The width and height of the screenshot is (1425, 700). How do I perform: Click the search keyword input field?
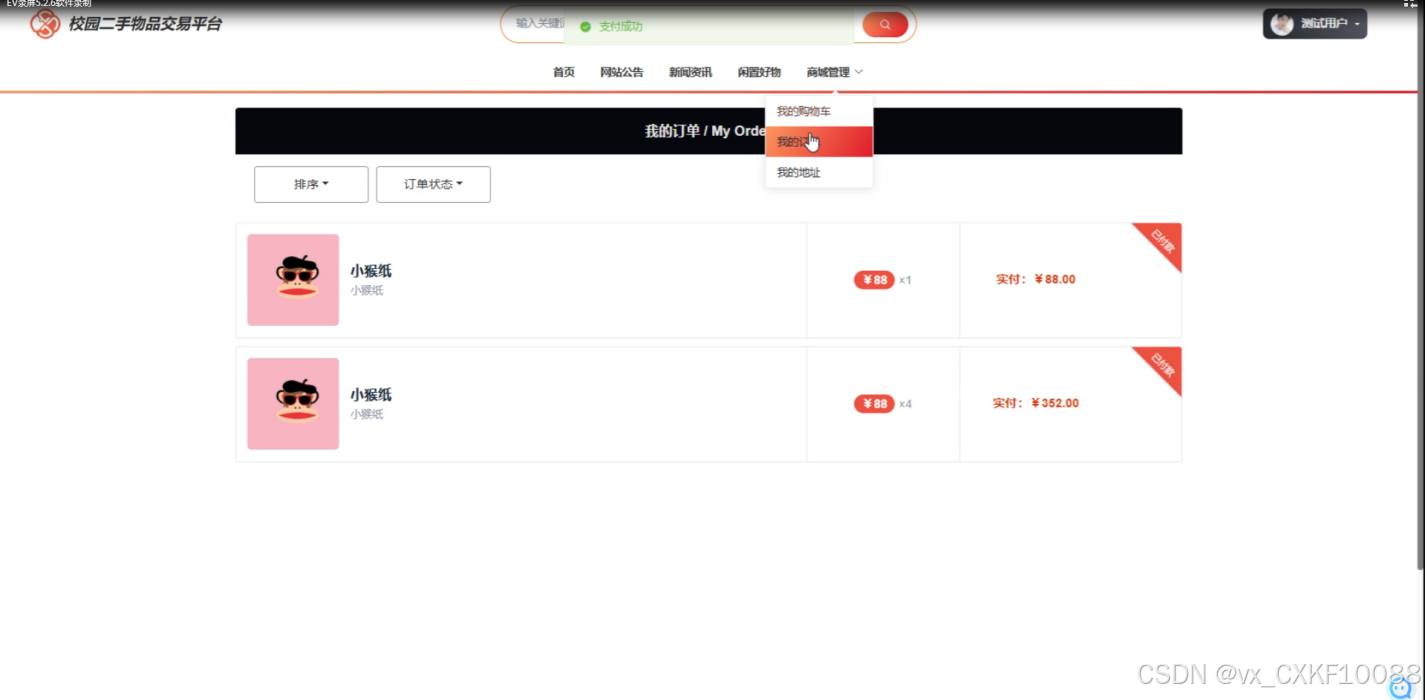coord(540,23)
